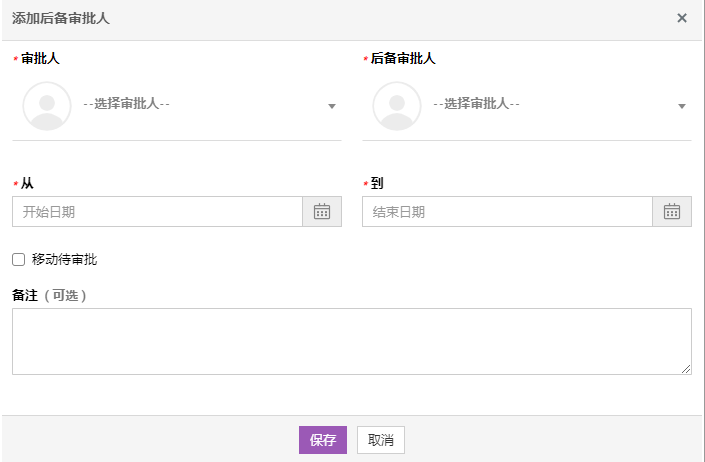Focus the 开始日期 input field

(x=157, y=212)
